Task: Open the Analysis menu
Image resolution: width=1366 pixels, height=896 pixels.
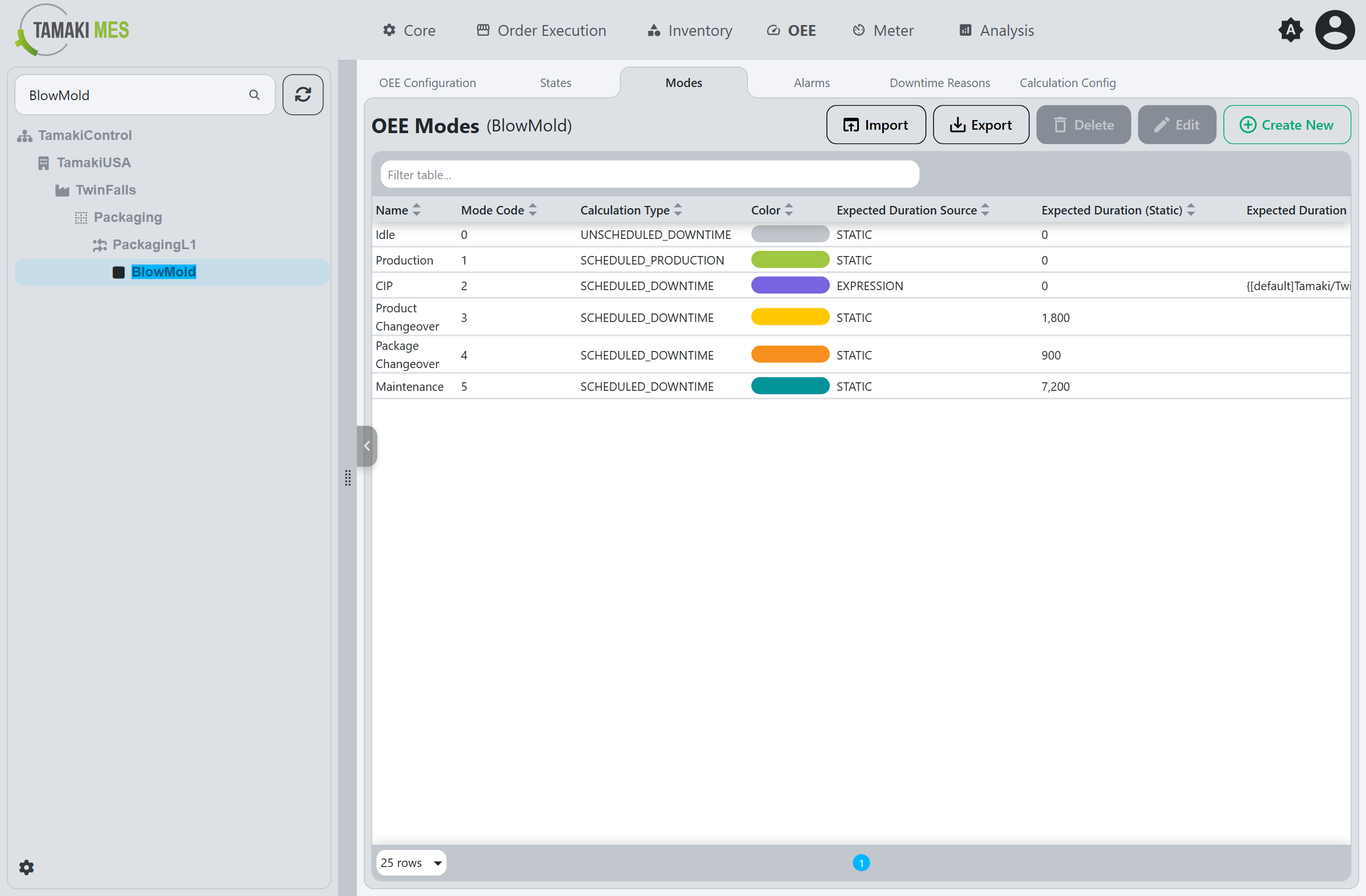Action: (x=997, y=30)
